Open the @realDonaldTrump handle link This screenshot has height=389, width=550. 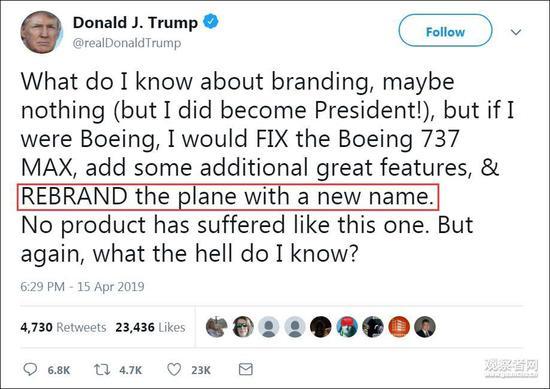(x=127, y=43)
